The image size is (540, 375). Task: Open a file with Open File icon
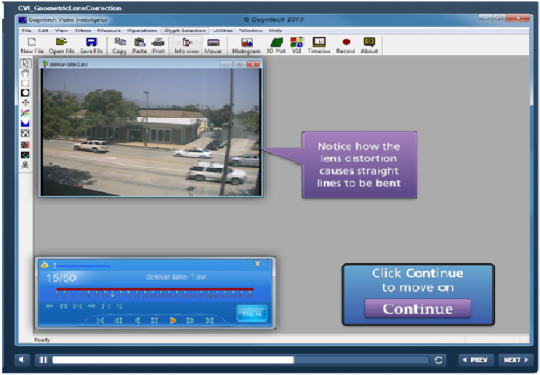[x=62, y=45]
